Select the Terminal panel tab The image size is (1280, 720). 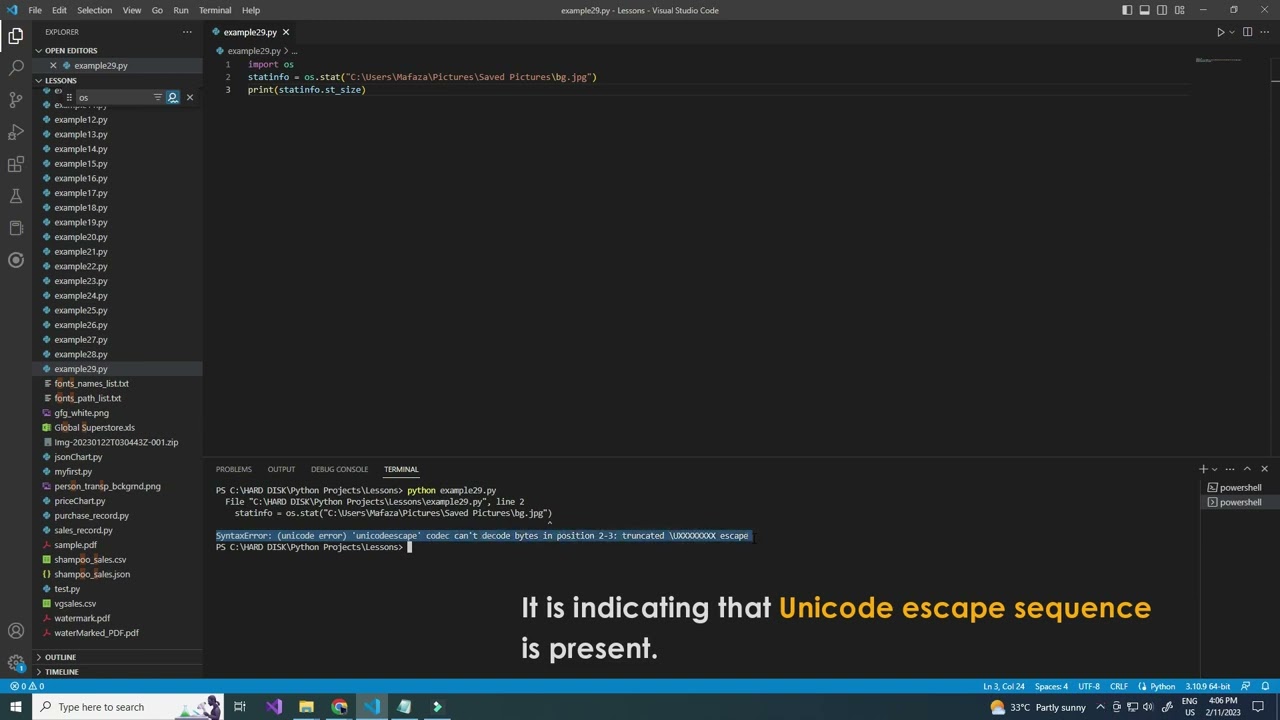[401, 469]
